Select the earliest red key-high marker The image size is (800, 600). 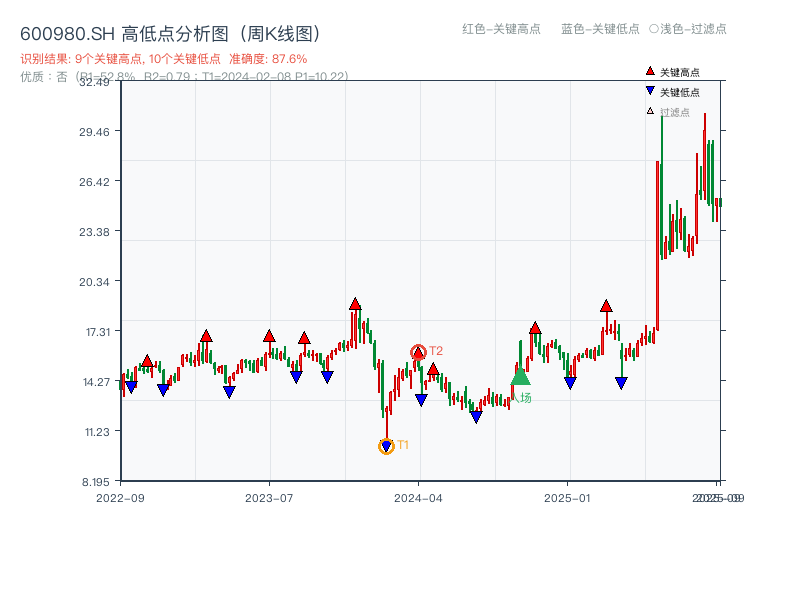point(147,361)
